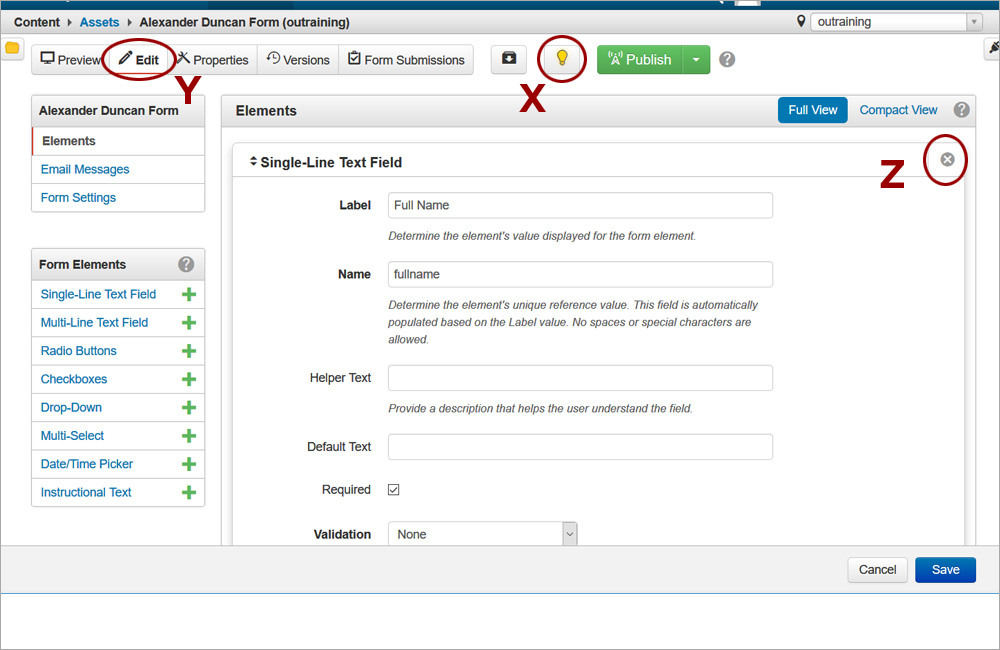Click the archive box icon button
This screenshot has height=650, width=1000.
coord(508,59)
